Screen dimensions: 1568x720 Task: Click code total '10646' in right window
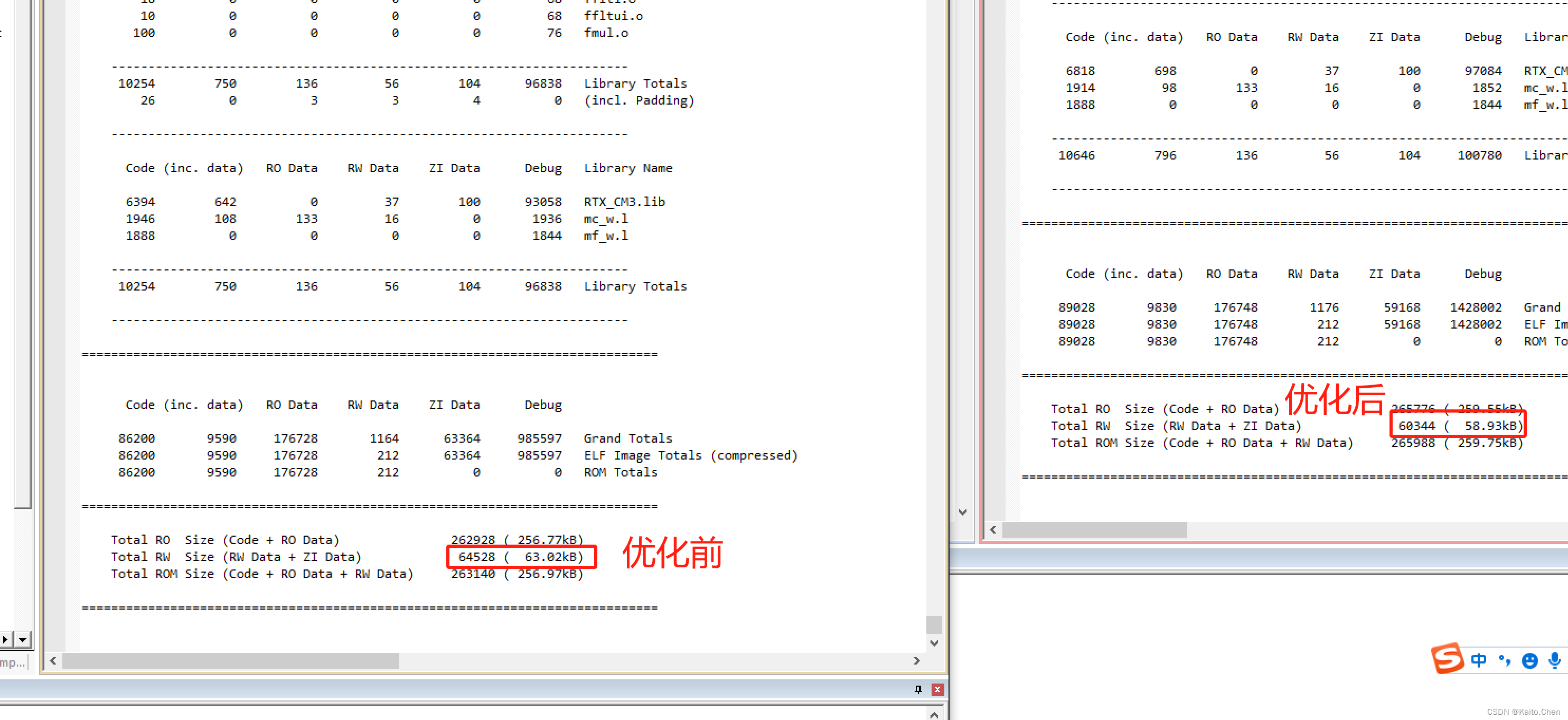click(x=1076, y=155)
